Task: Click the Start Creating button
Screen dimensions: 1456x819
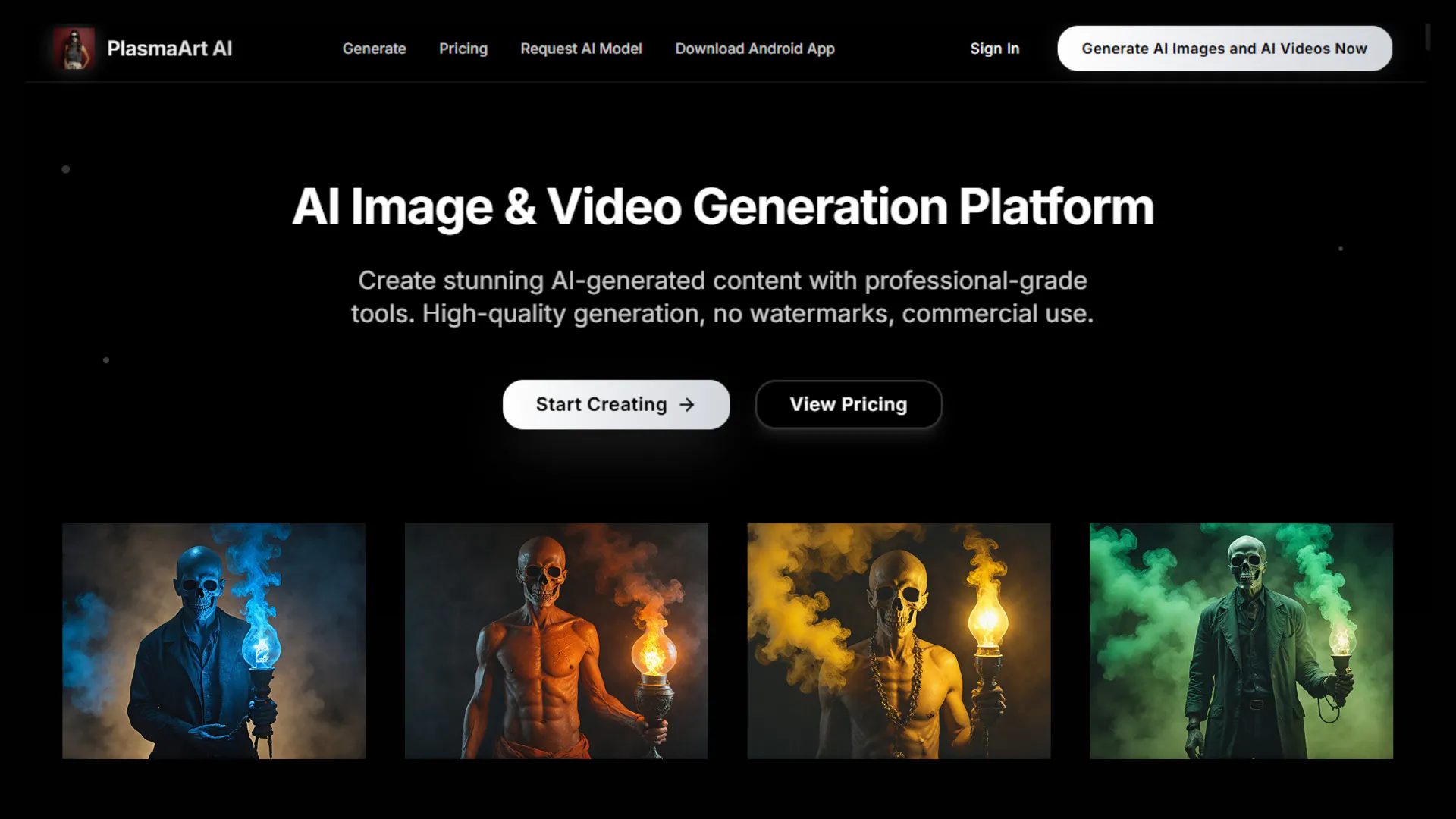Action: [x=616, y=404]
